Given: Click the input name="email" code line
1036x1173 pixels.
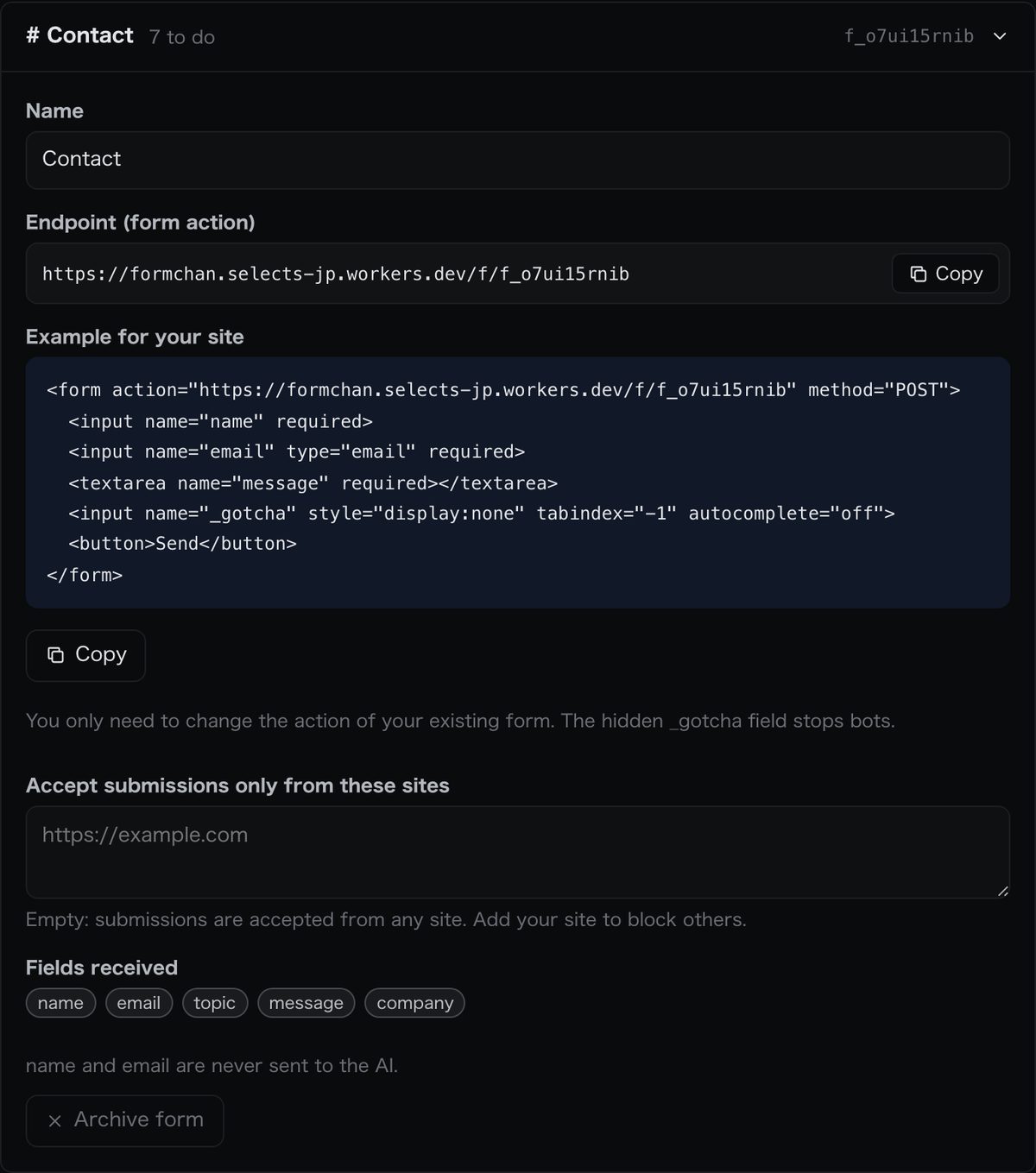Looking at the screenshot, I should point(296,451).
